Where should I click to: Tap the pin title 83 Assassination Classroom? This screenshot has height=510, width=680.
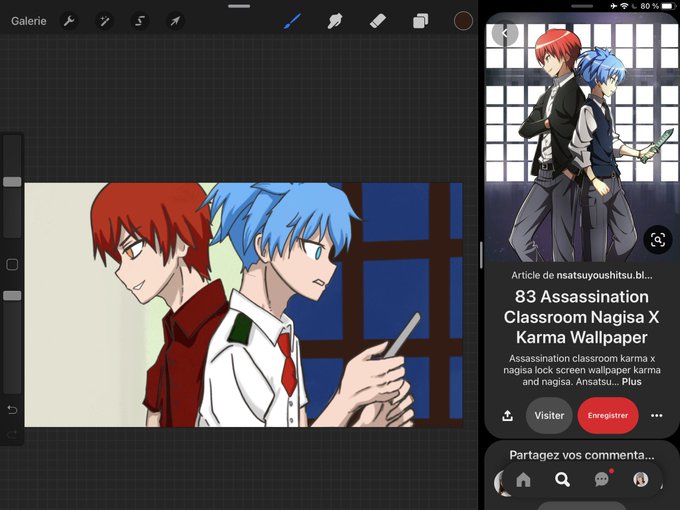click(582, 317)
